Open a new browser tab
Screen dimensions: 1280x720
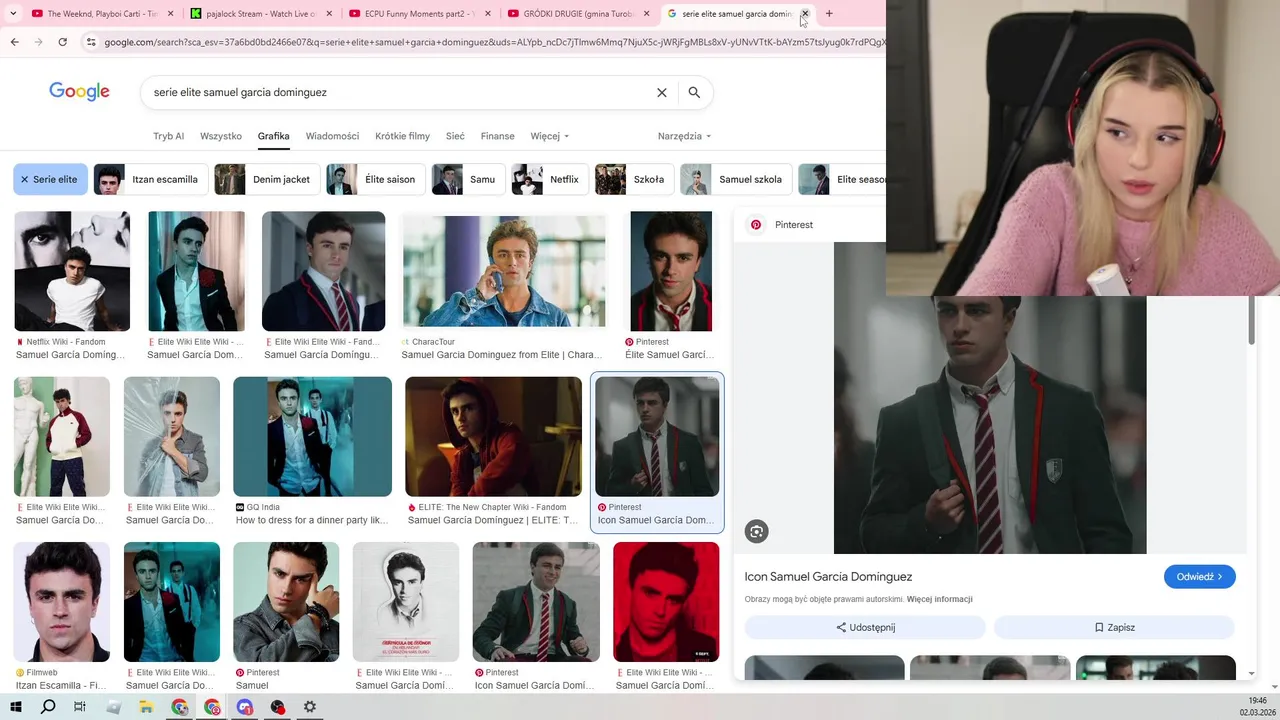click(829, 14)
